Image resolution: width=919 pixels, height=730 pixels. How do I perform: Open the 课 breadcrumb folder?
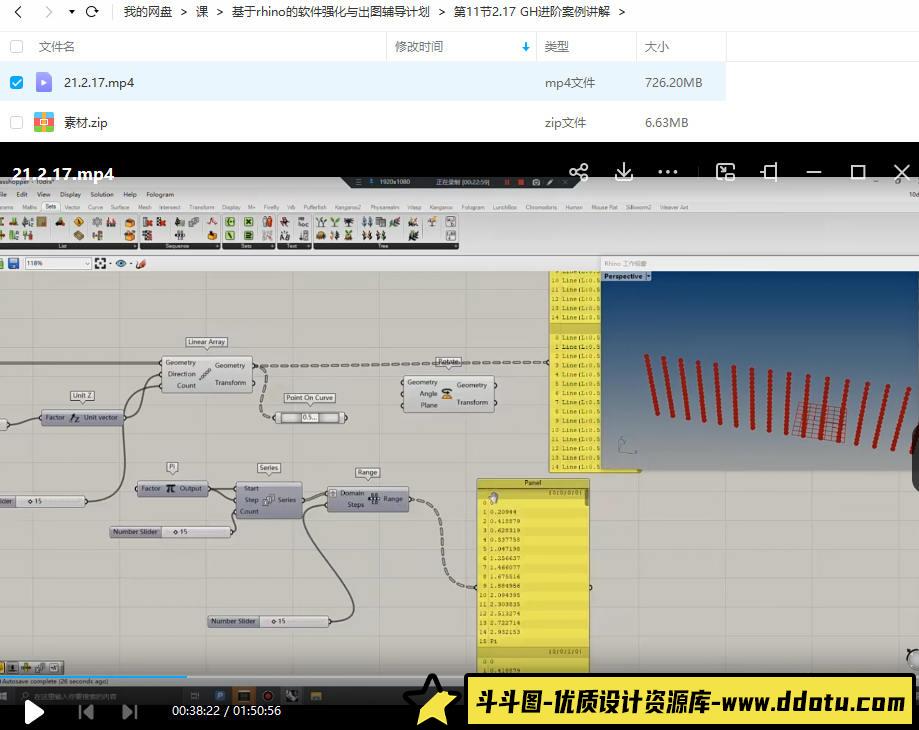(202, 12)
